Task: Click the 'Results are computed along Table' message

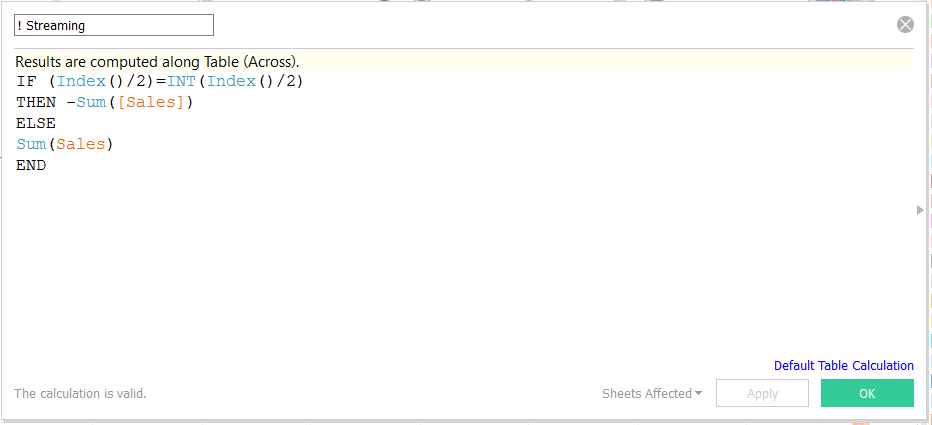Action: [x=157, y=62]
